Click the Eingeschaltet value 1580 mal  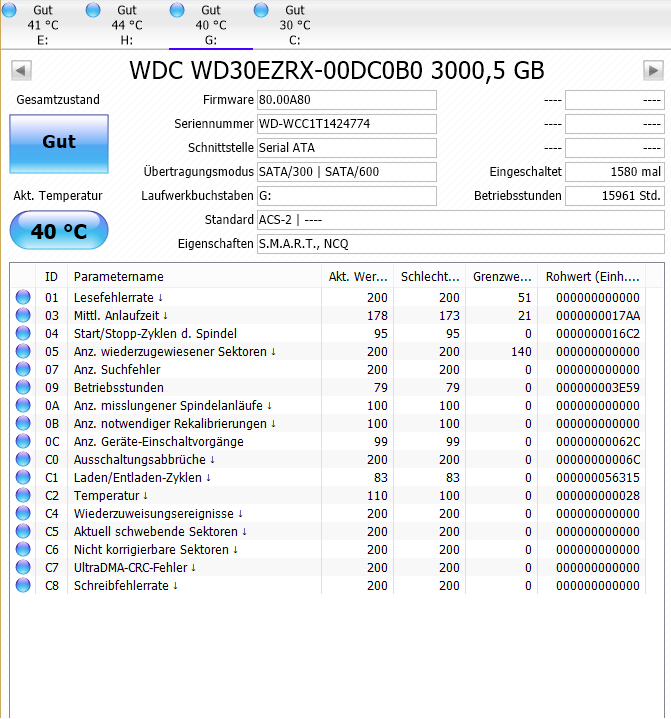(615, 172)
